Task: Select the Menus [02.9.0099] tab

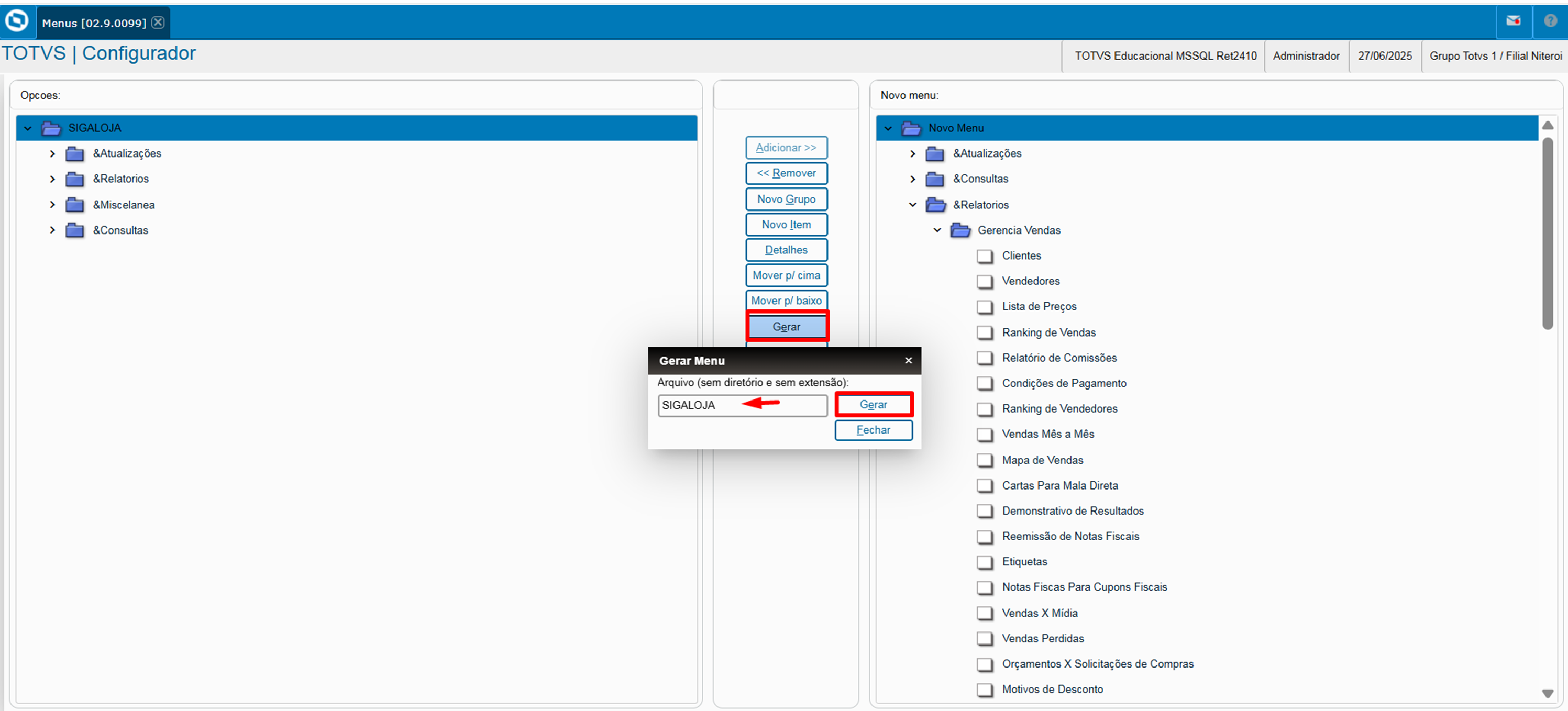Action: click(x=94, y=23)
